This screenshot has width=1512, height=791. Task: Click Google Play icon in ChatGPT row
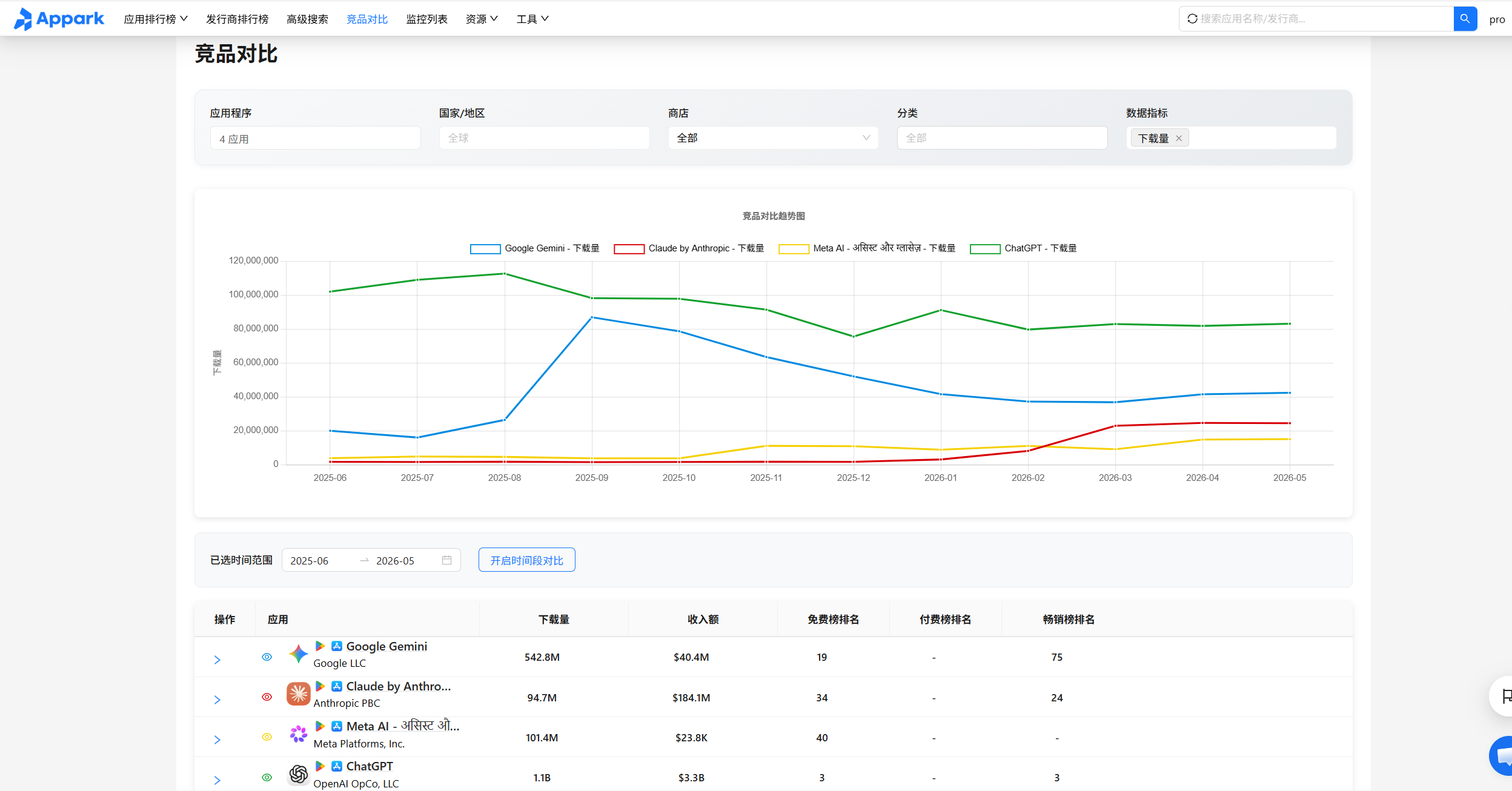pyautogui.click(x=320, y=766)
